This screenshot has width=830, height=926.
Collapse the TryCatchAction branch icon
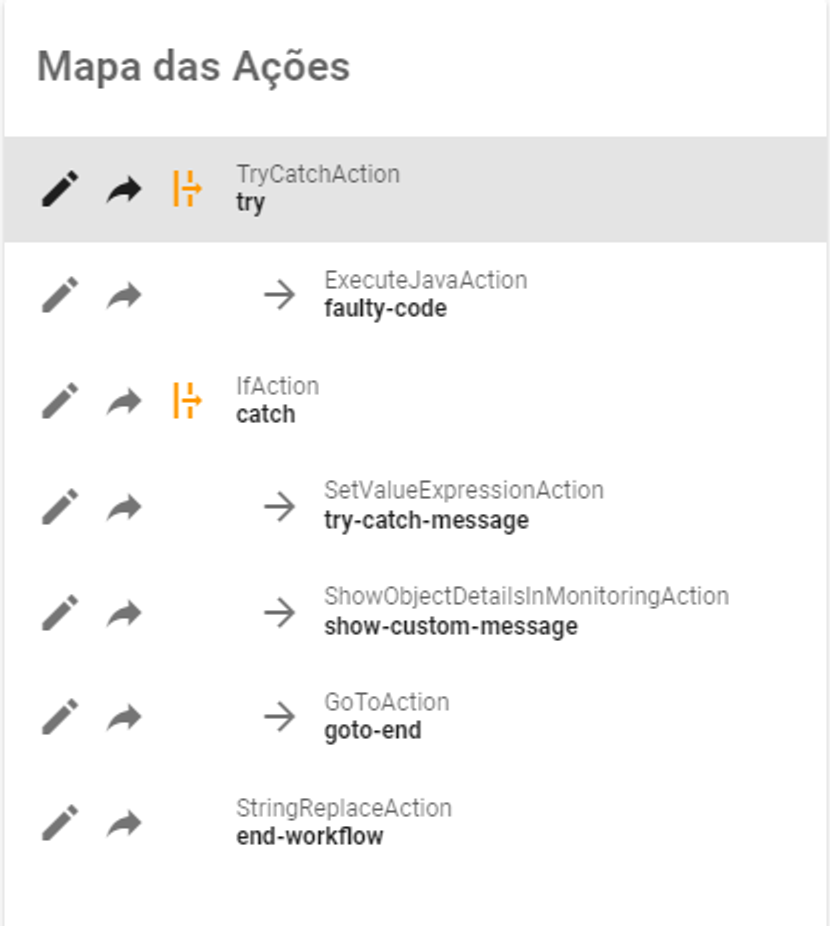(x=187, y=189)
